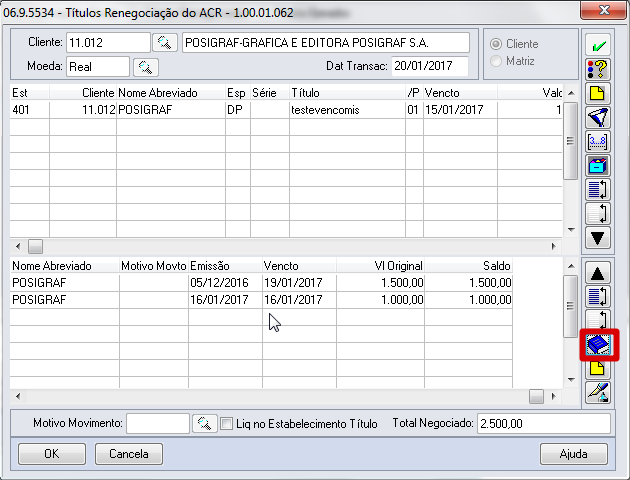The height and width of the screenshot is (480, 630).
Task: Click lower grid horizontal scrollbar thumb
Action: pos(536,396)
